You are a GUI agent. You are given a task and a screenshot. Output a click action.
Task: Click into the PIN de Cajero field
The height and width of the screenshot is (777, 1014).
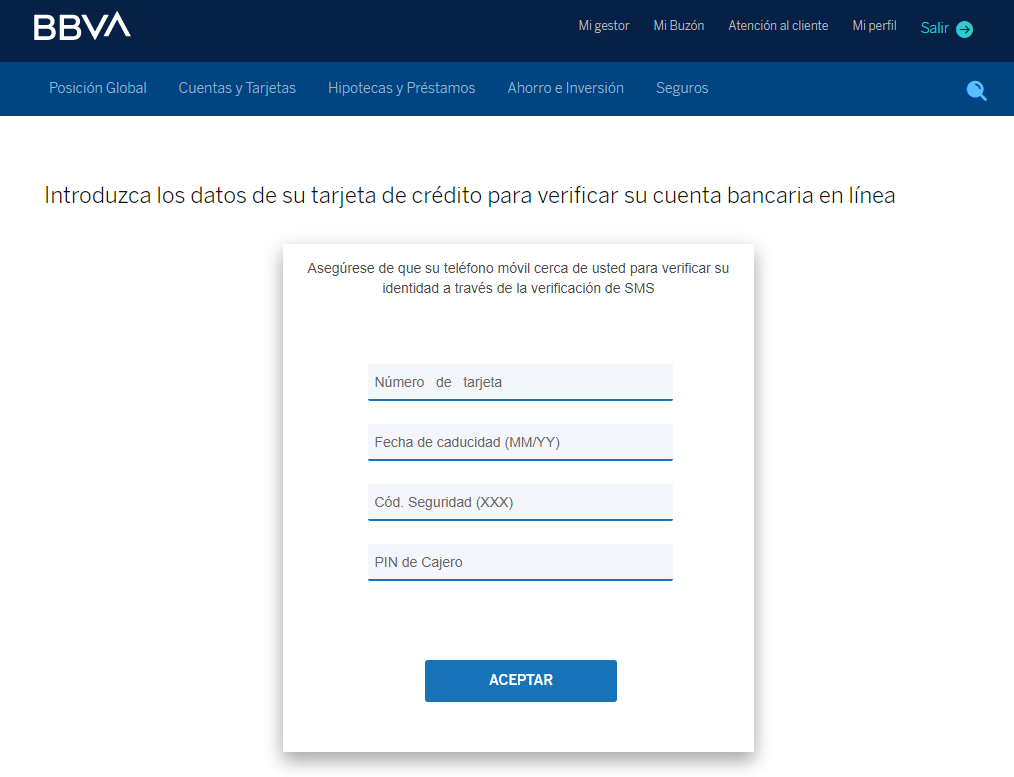520,562
